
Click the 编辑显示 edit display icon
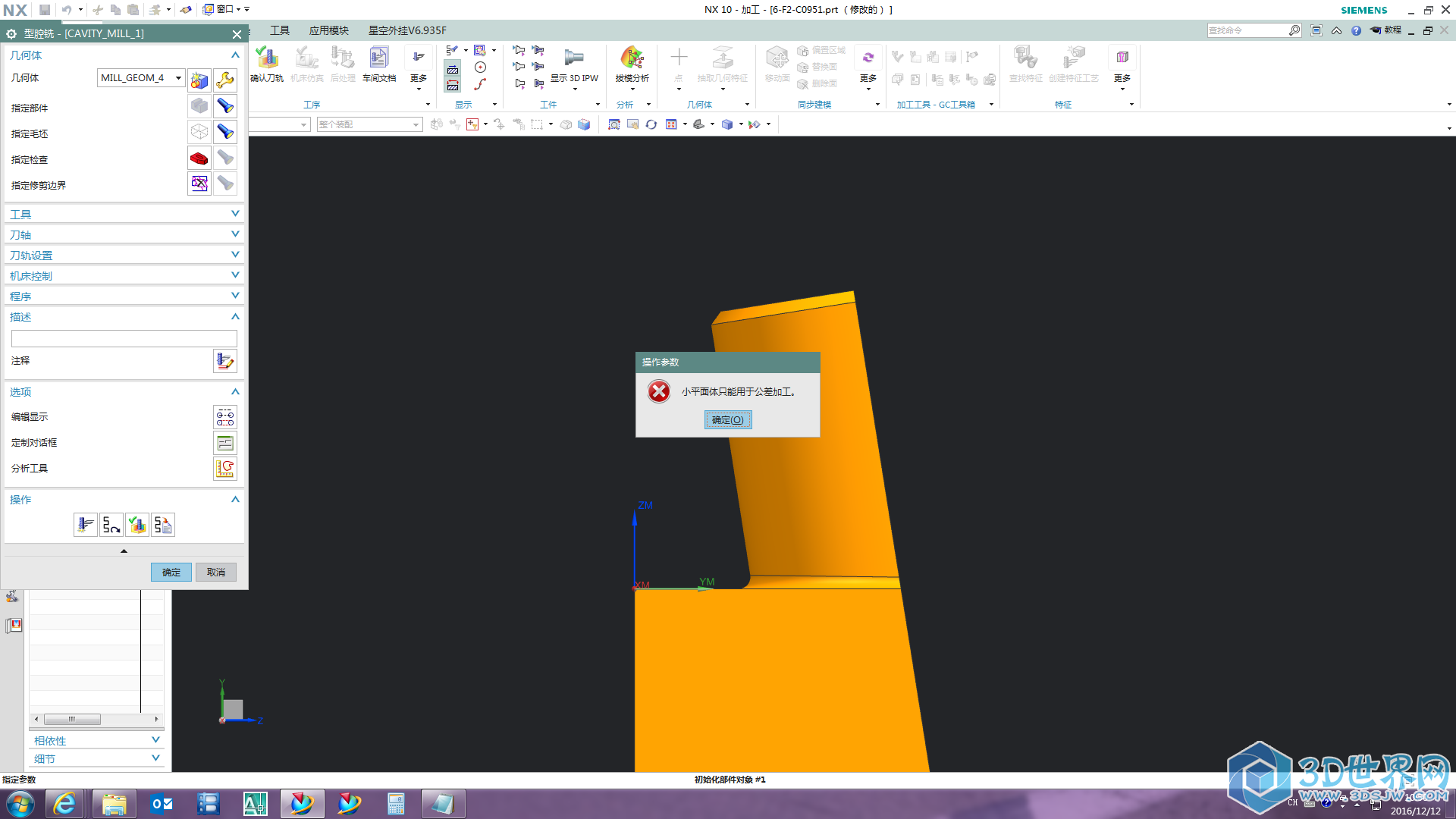(225, 417)
